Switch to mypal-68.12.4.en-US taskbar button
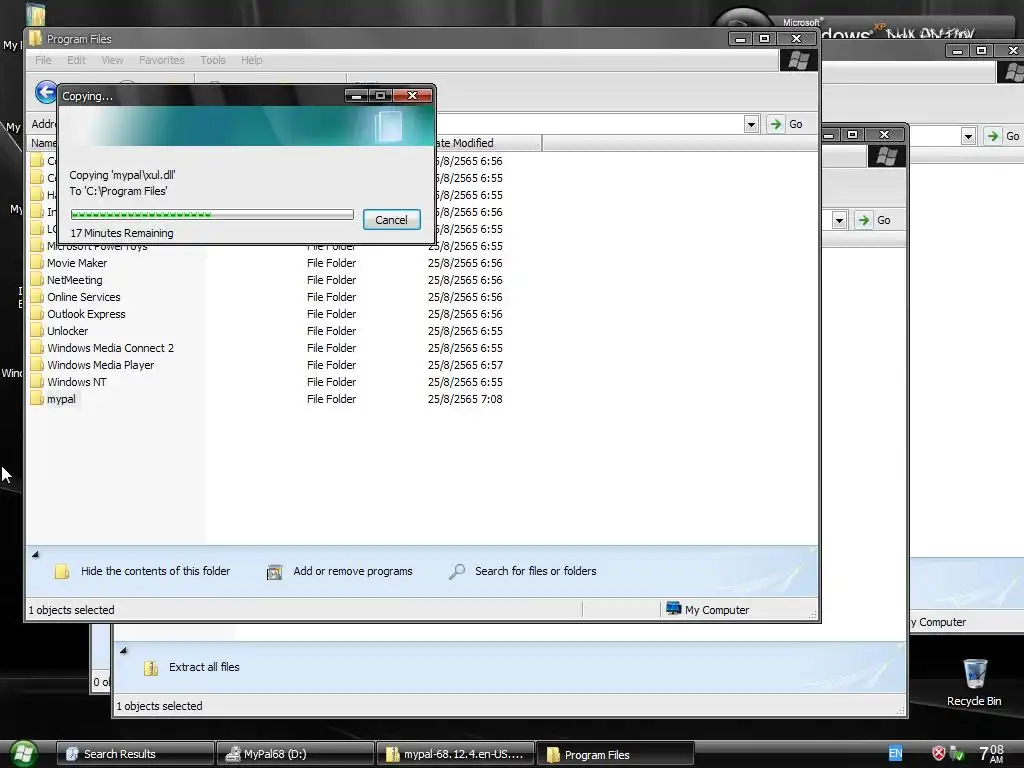 [455, 754]
